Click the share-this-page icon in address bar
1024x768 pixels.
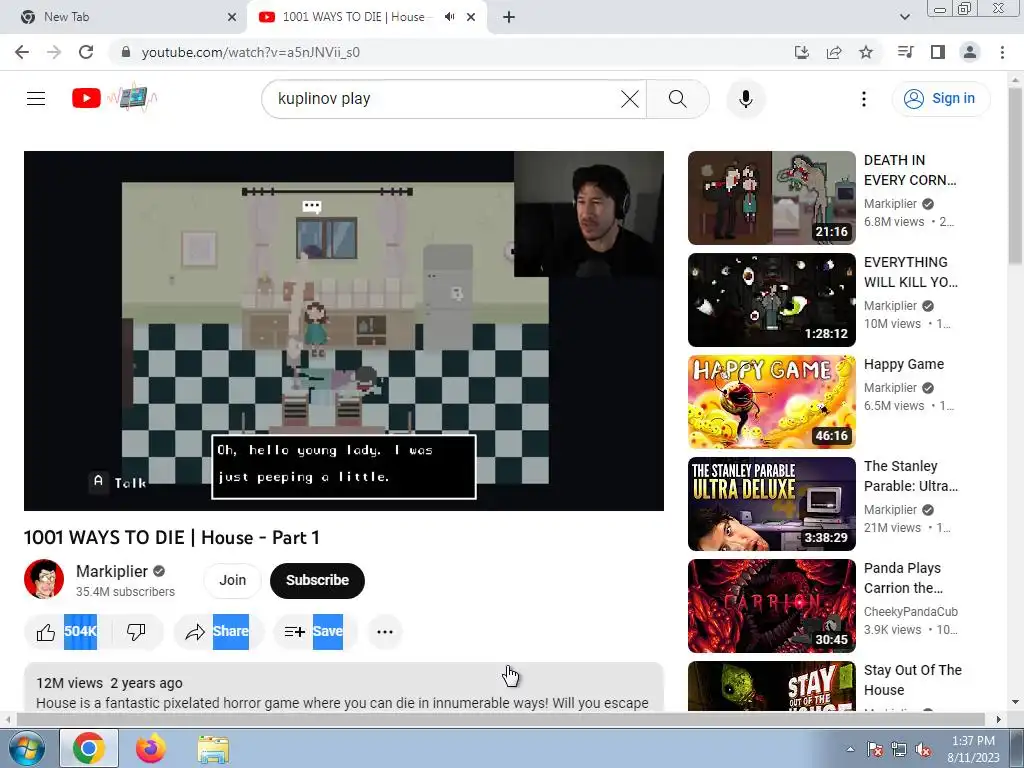tap(834, 52)
